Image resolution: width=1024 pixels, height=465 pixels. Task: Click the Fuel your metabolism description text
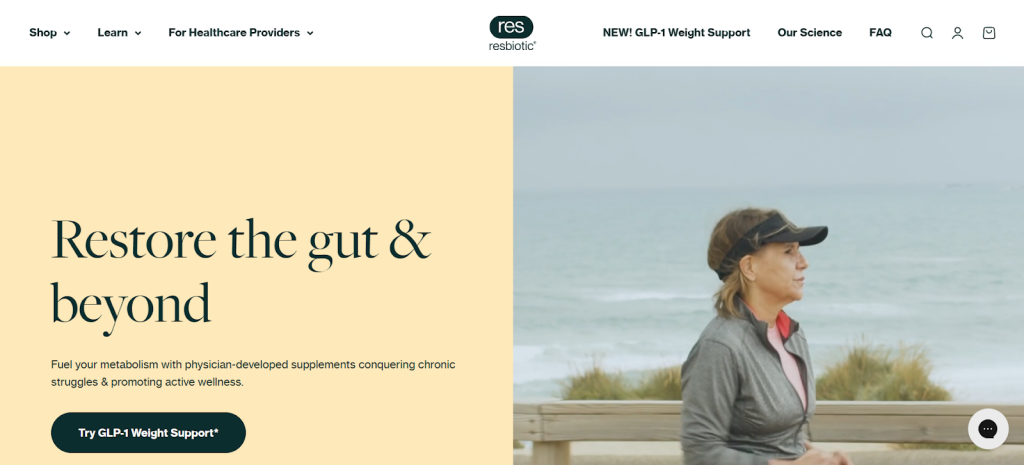coord(253,373)
